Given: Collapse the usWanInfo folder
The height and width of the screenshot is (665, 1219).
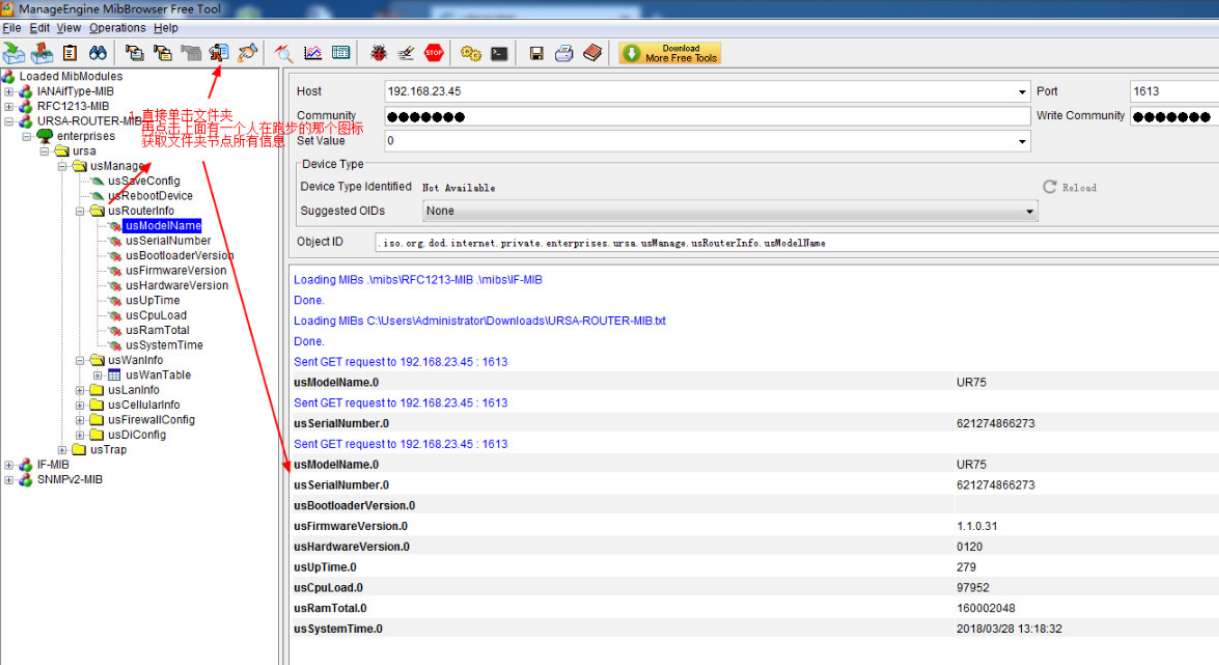Looking at the screenshot, I should pyautogui.click(x=80, y=360).
